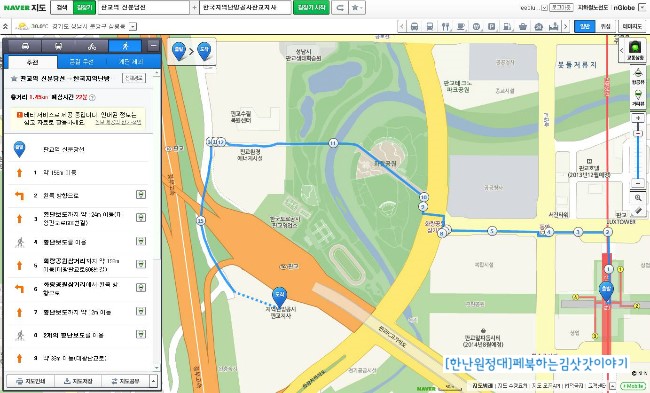Click the map zoom level slider
The height and width of the screenshot is (393, 650).
(x=638, y=153)
